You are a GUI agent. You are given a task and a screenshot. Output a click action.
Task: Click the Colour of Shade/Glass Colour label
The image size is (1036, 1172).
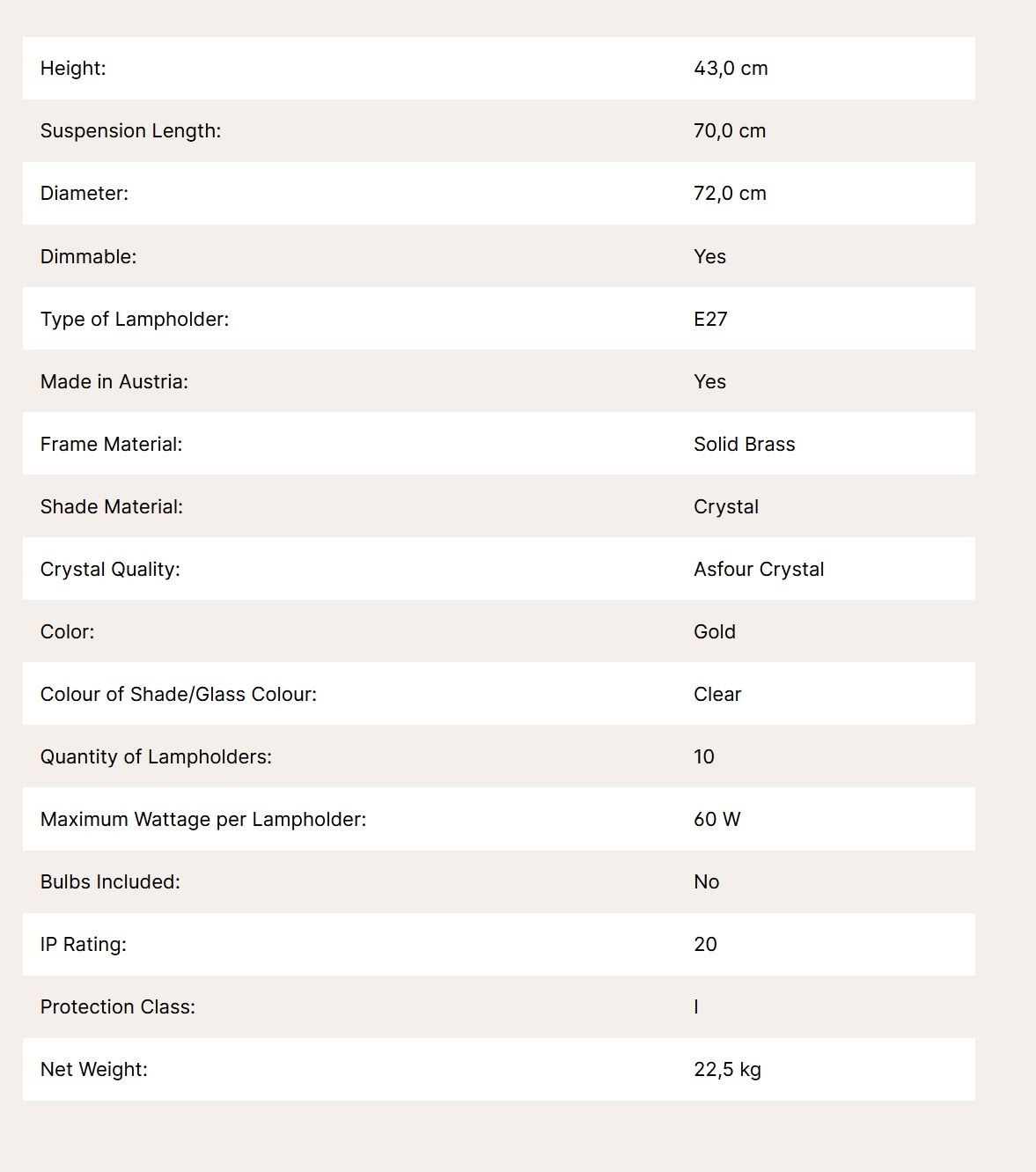click(179, 694)
